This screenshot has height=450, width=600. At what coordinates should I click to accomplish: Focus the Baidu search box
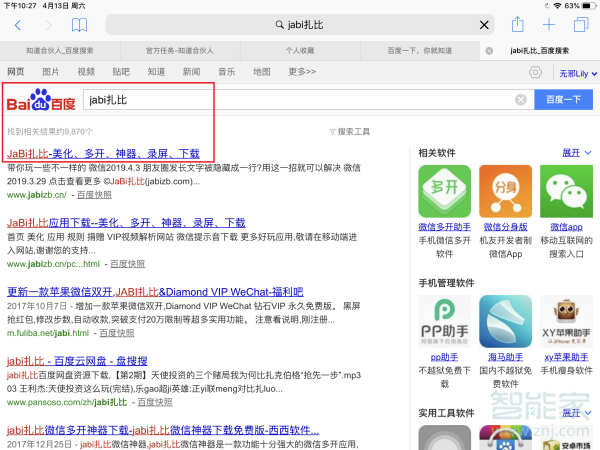click(298, 100)
